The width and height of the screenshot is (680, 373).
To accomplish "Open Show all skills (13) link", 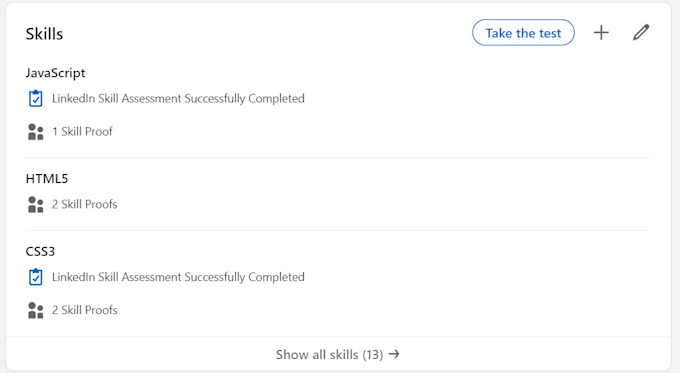I will tap(337, 354).
